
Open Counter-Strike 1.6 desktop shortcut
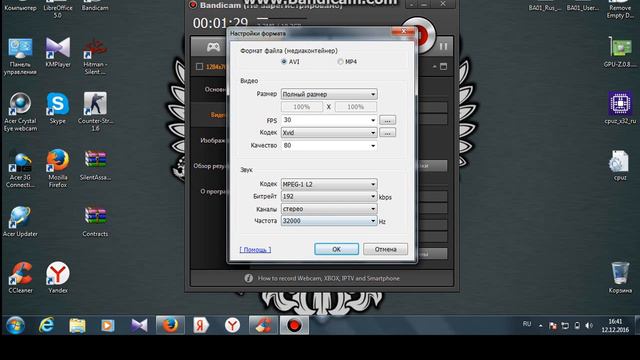(x=95, y=111)
